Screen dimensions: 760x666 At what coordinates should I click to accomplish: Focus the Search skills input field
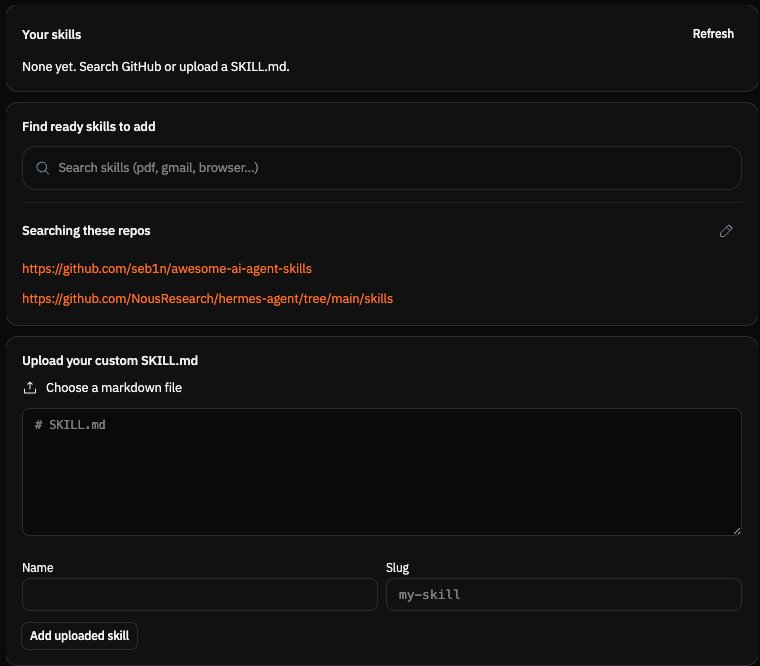(x=381, y=168)
